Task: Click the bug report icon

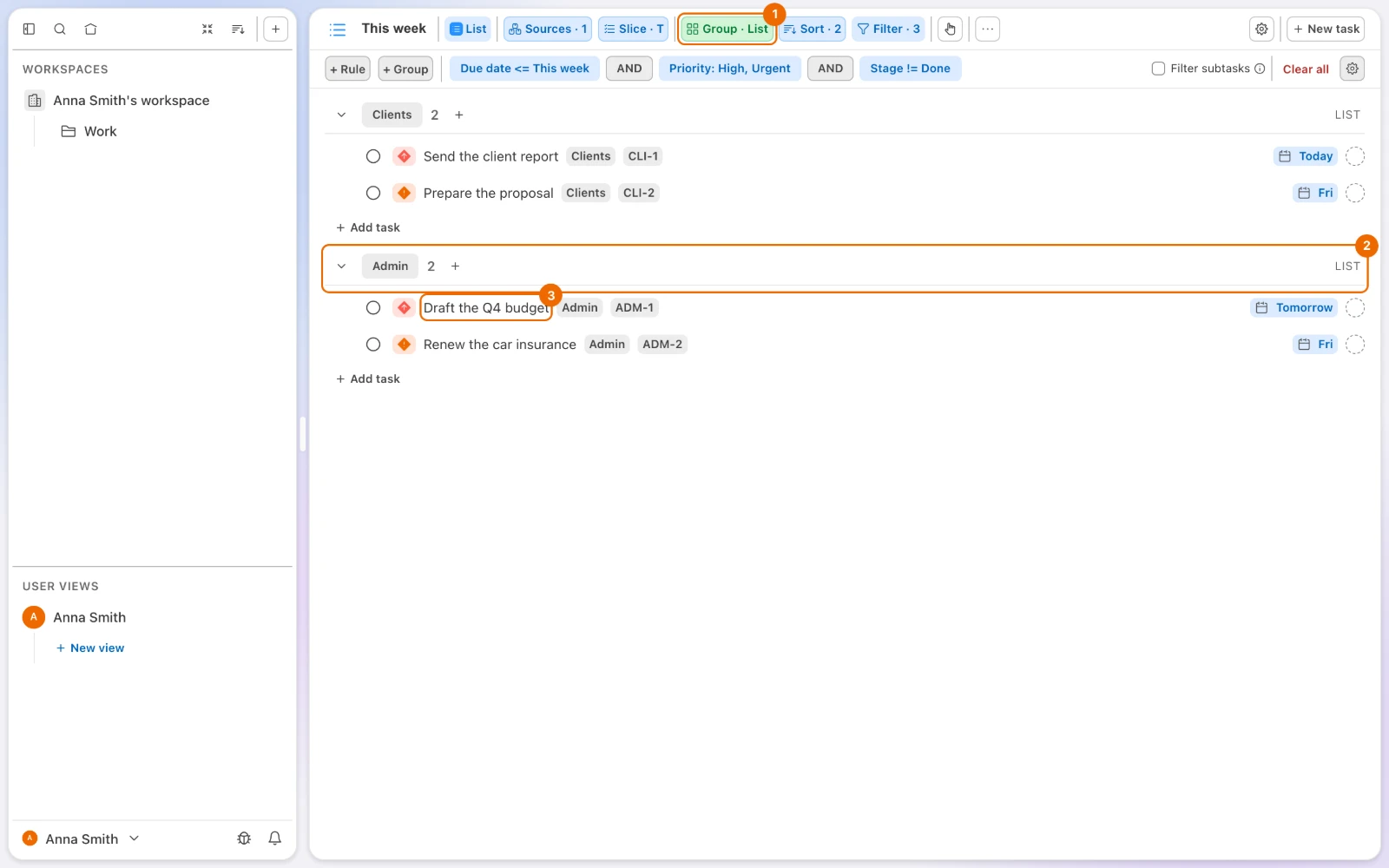Action: point(244,838)
